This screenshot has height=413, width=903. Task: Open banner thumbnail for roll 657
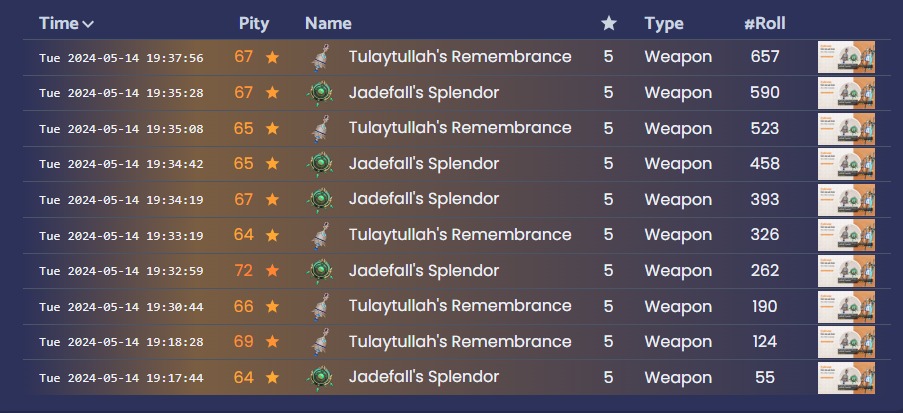click(x=846, y=57)
